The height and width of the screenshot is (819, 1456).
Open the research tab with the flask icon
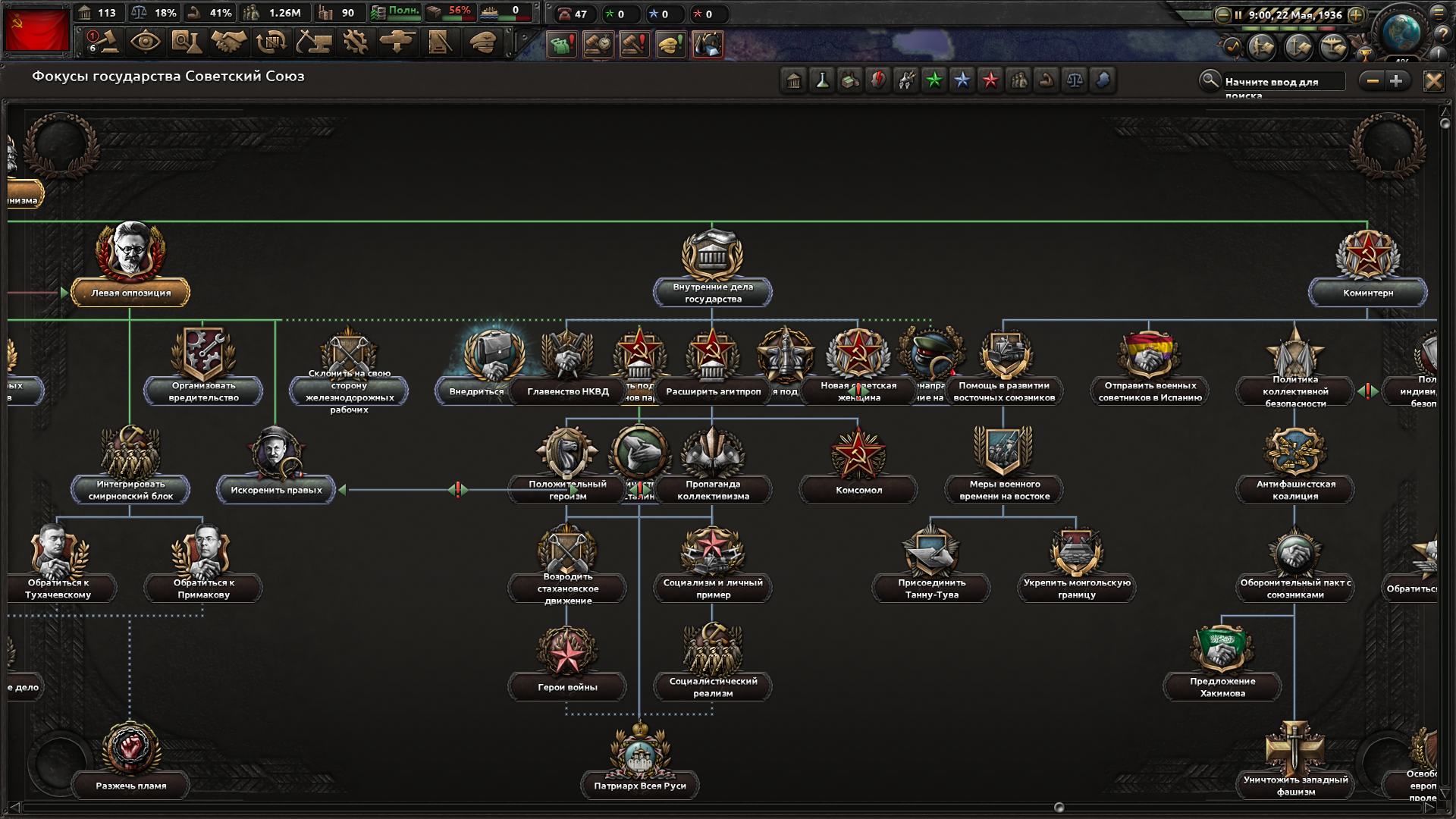pos(190,43)
